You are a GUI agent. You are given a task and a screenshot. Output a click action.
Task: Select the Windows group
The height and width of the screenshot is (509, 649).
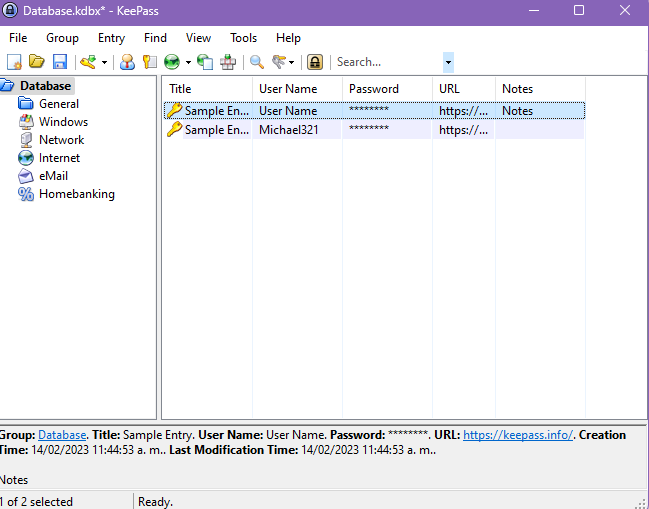point(63,122)
